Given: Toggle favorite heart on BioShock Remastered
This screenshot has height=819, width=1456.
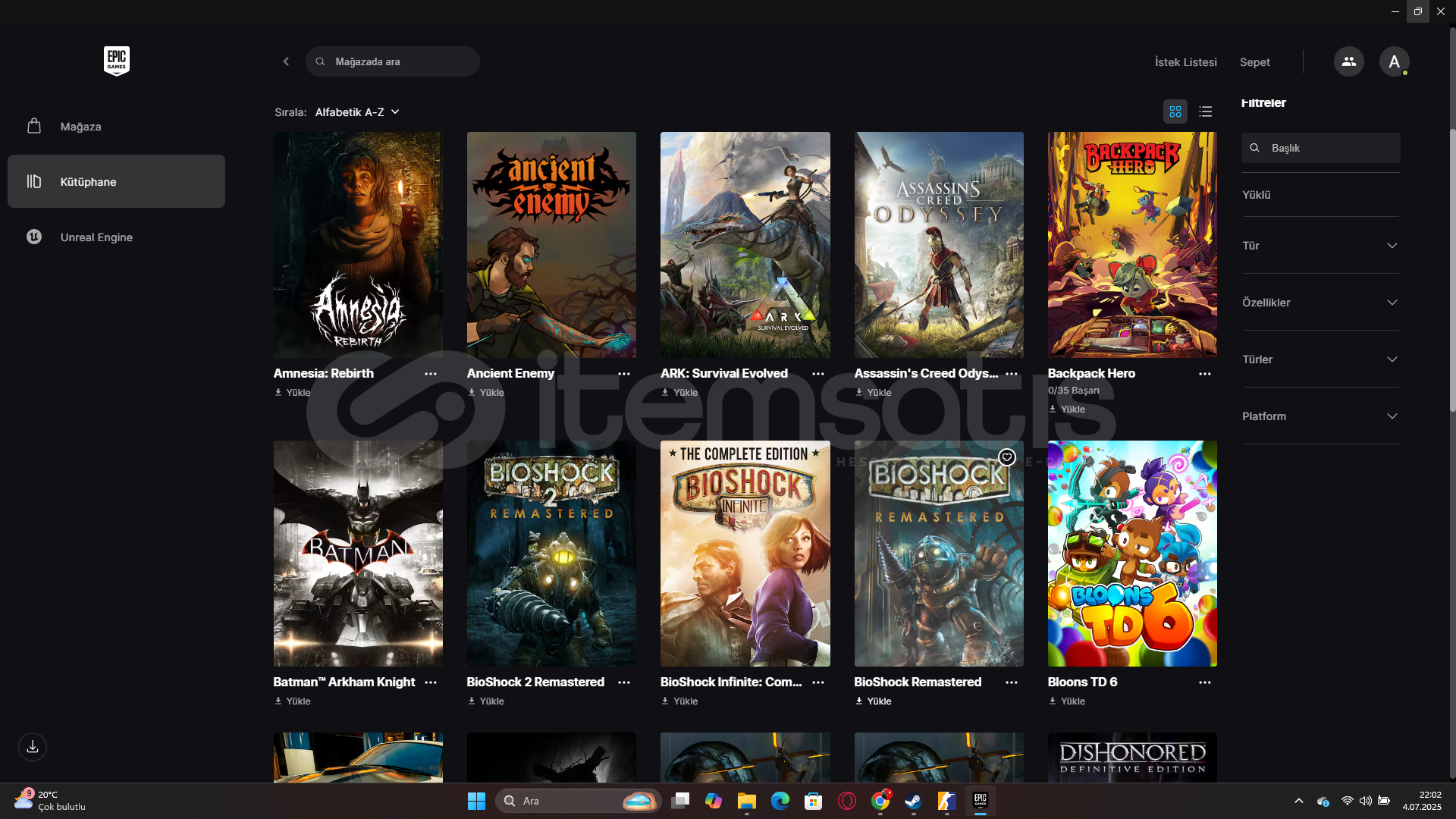Looking at the screenshot, I should [x=1006, y=457].
